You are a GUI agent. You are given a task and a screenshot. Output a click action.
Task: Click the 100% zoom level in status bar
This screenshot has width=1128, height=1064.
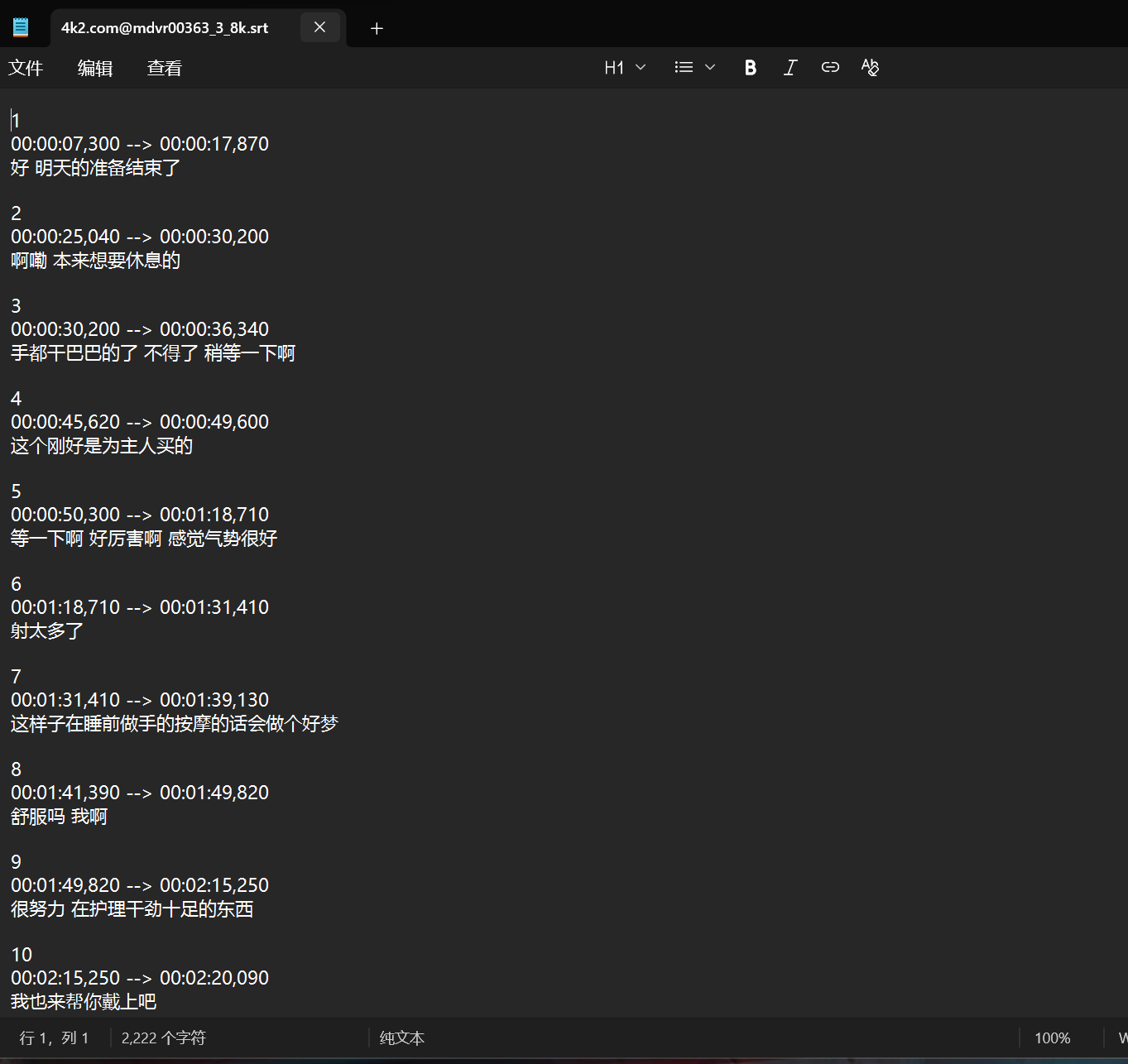(x=1053, y=1038)
